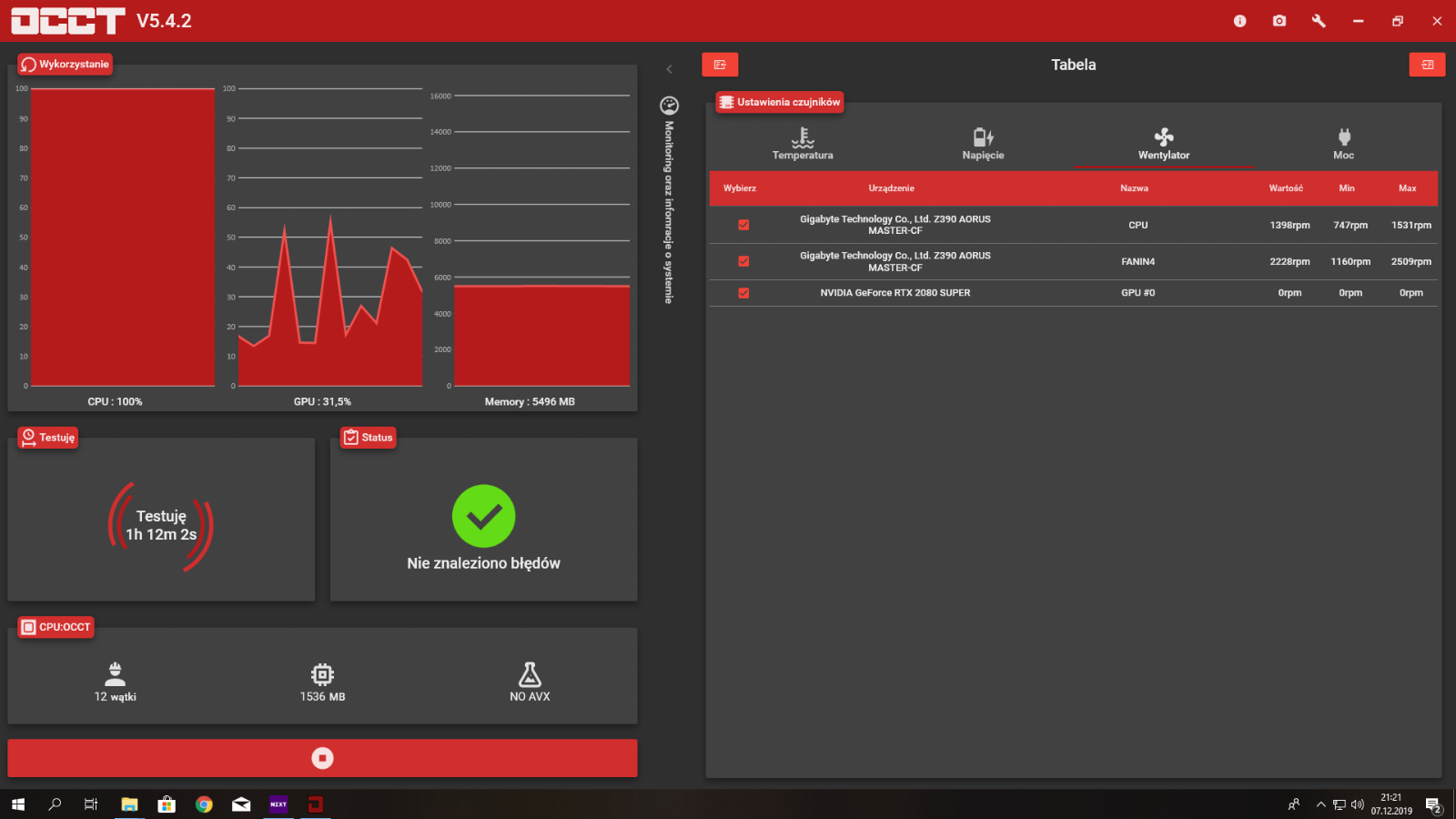1456x819 pixels.
Task: Click OCCT icon in the taskbar
Action: 316,804
